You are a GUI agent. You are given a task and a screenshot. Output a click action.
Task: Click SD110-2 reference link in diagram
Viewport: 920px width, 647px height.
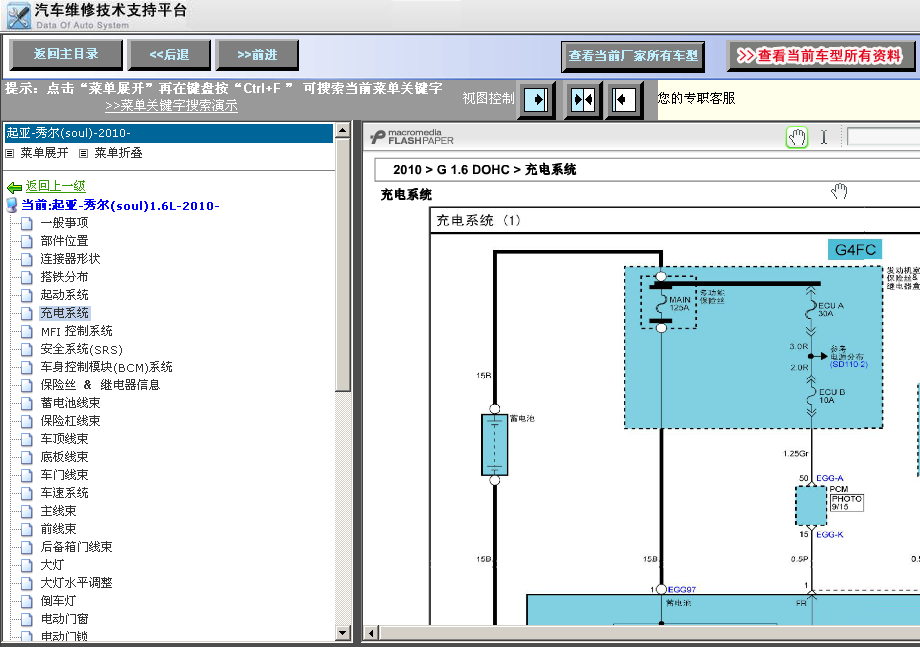848,364
